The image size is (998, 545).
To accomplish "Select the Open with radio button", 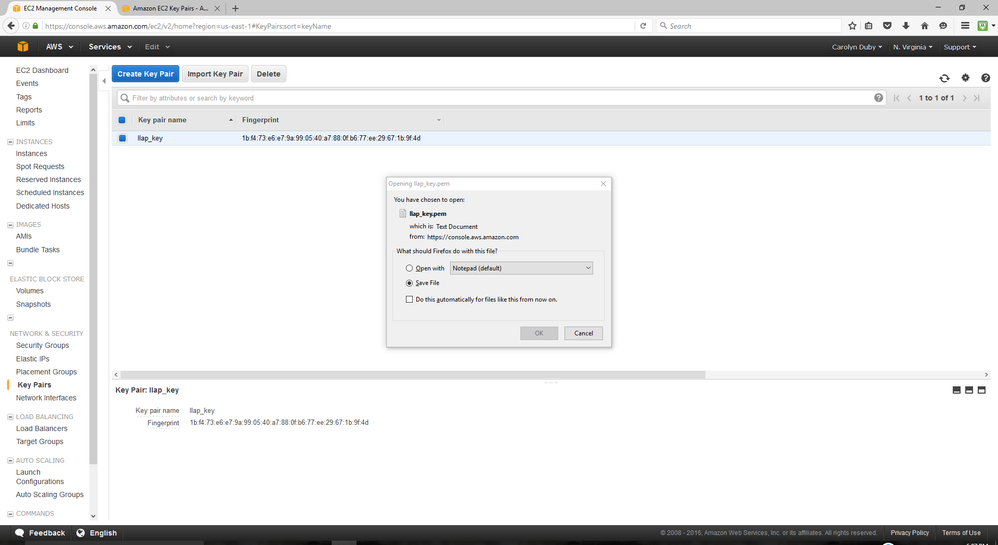I will click(x=409, y=268).
